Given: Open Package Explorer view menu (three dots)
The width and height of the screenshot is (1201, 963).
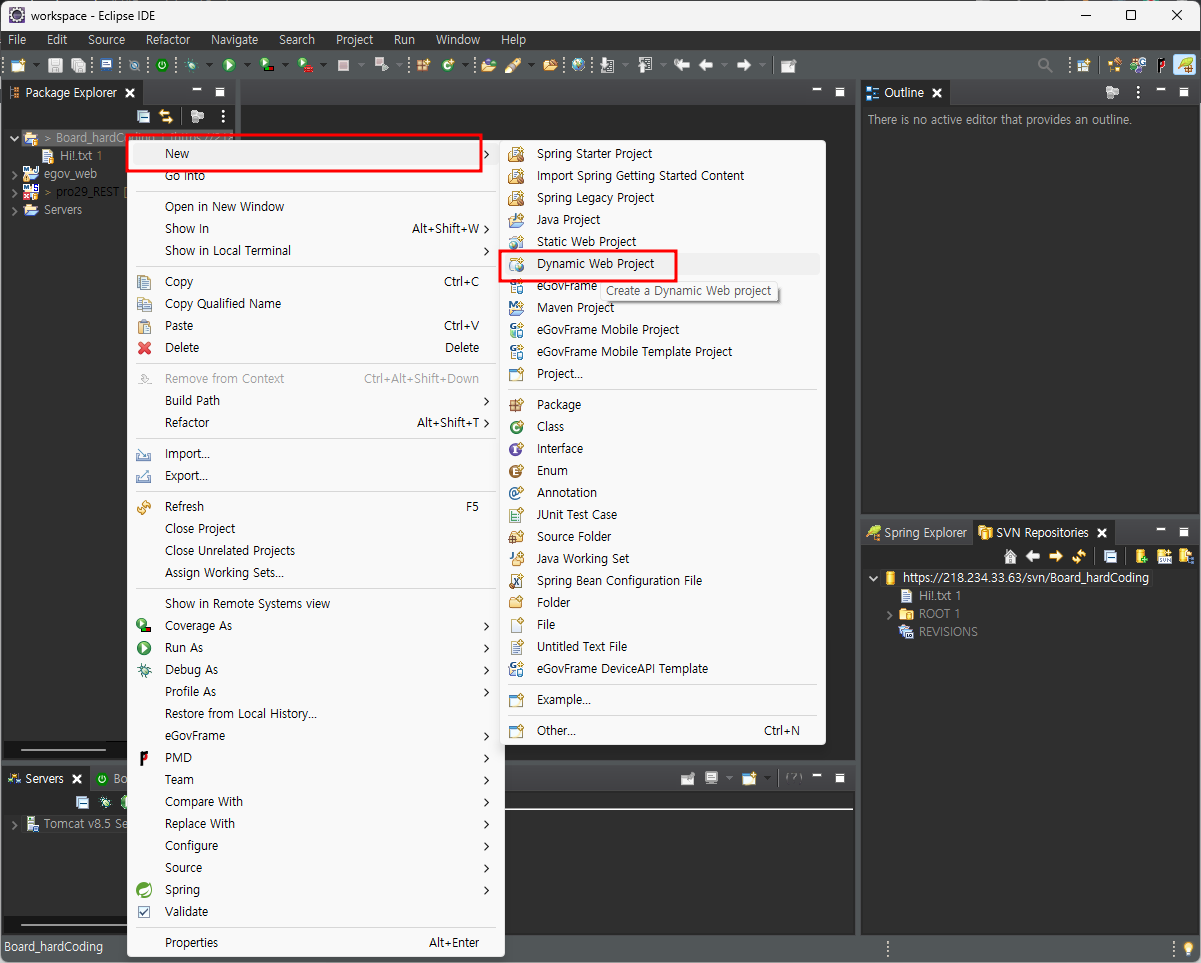Looking at the screenshot, I should pyautogui.click(x=223, y=116).
